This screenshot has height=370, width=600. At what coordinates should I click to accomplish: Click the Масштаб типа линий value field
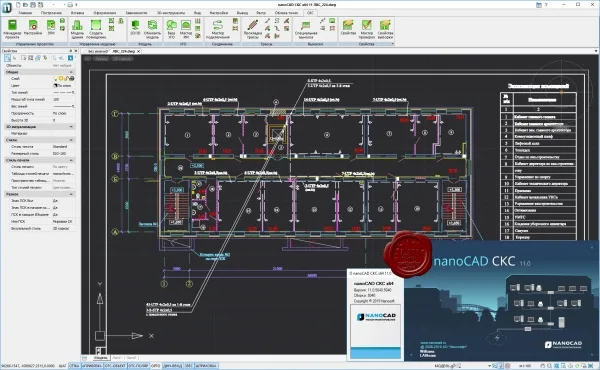click(x=63, y=99)
